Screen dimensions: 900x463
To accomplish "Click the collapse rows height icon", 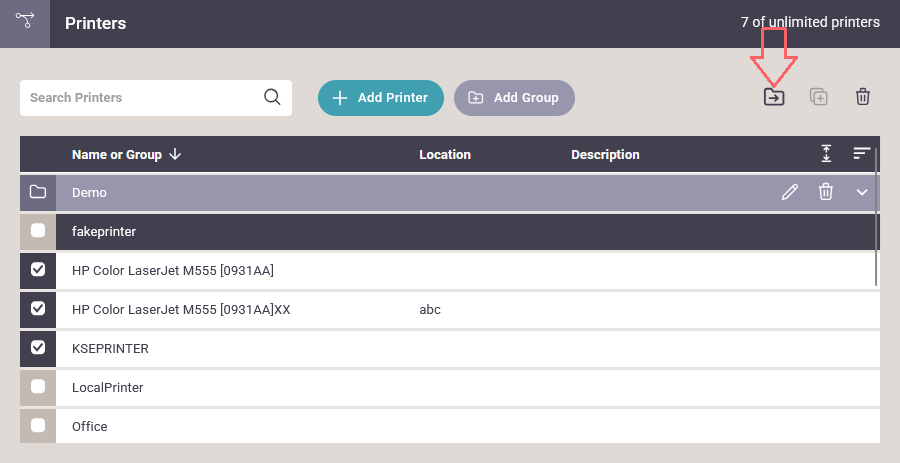I will click(x=826, y=154).
